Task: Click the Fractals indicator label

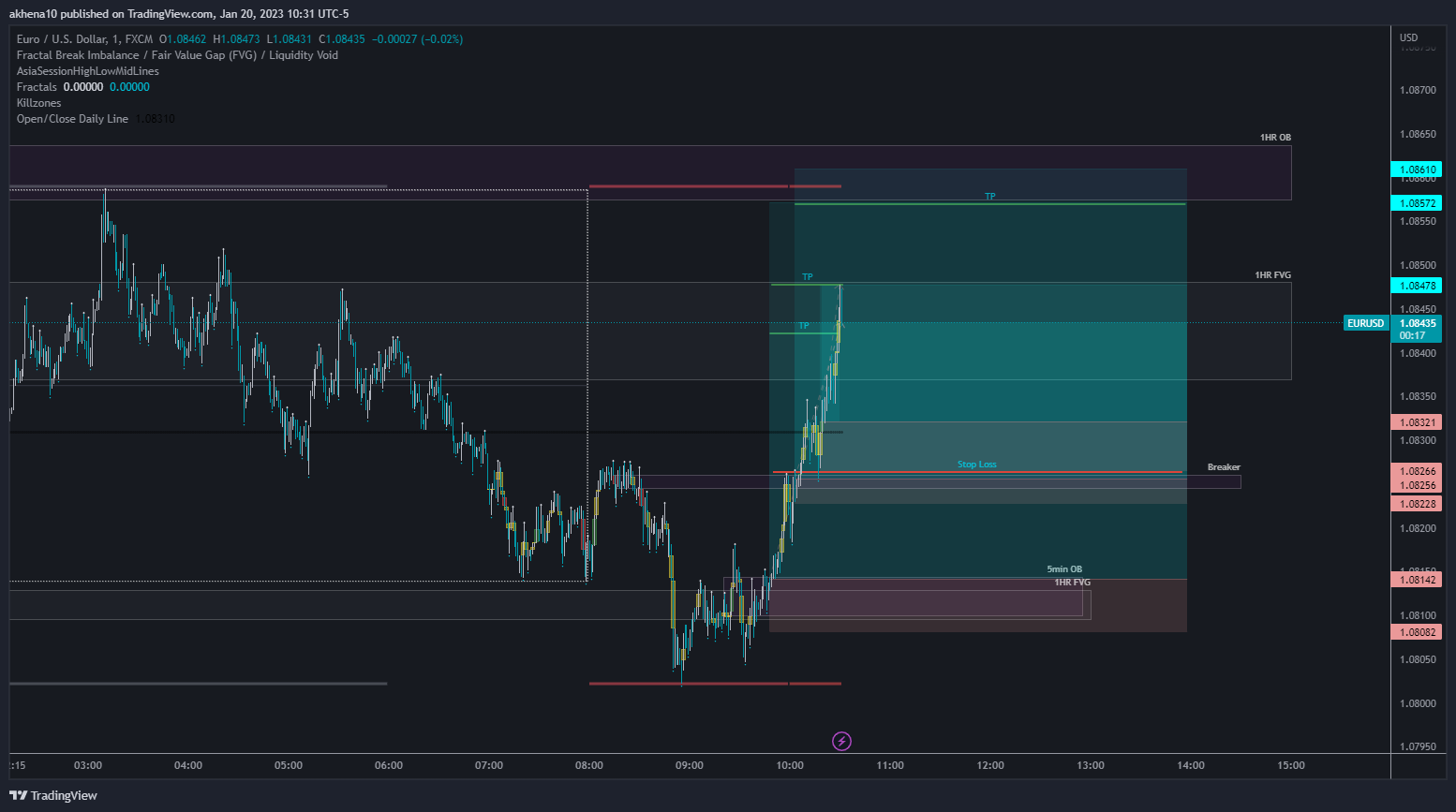Action: (37, 87)
